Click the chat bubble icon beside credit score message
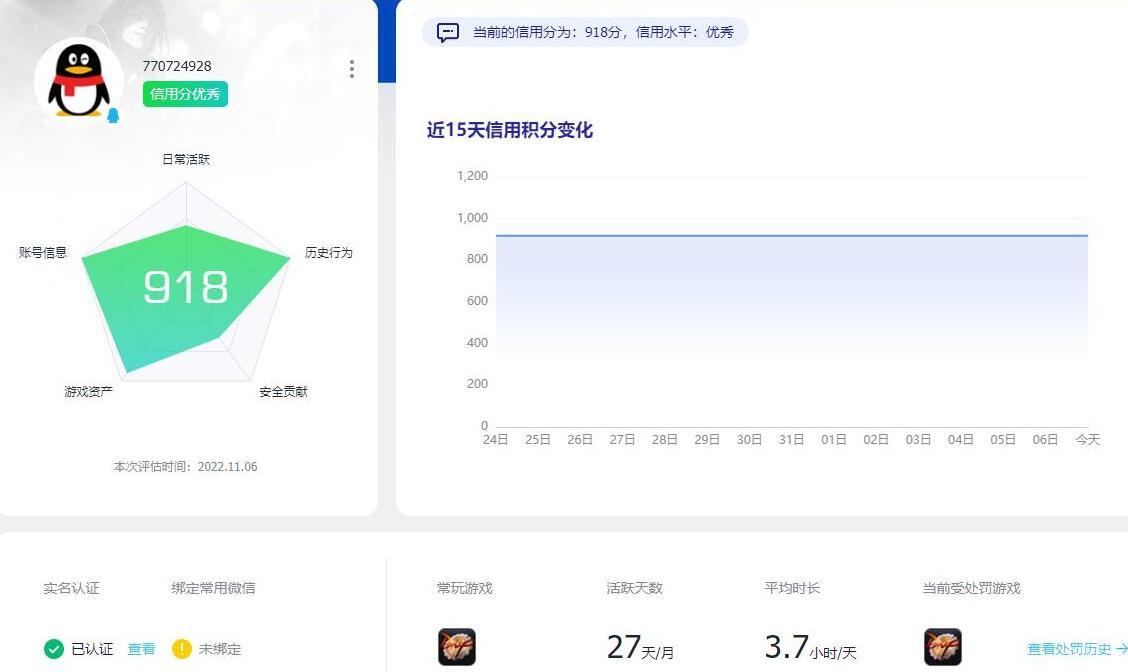 click(447, 32)
